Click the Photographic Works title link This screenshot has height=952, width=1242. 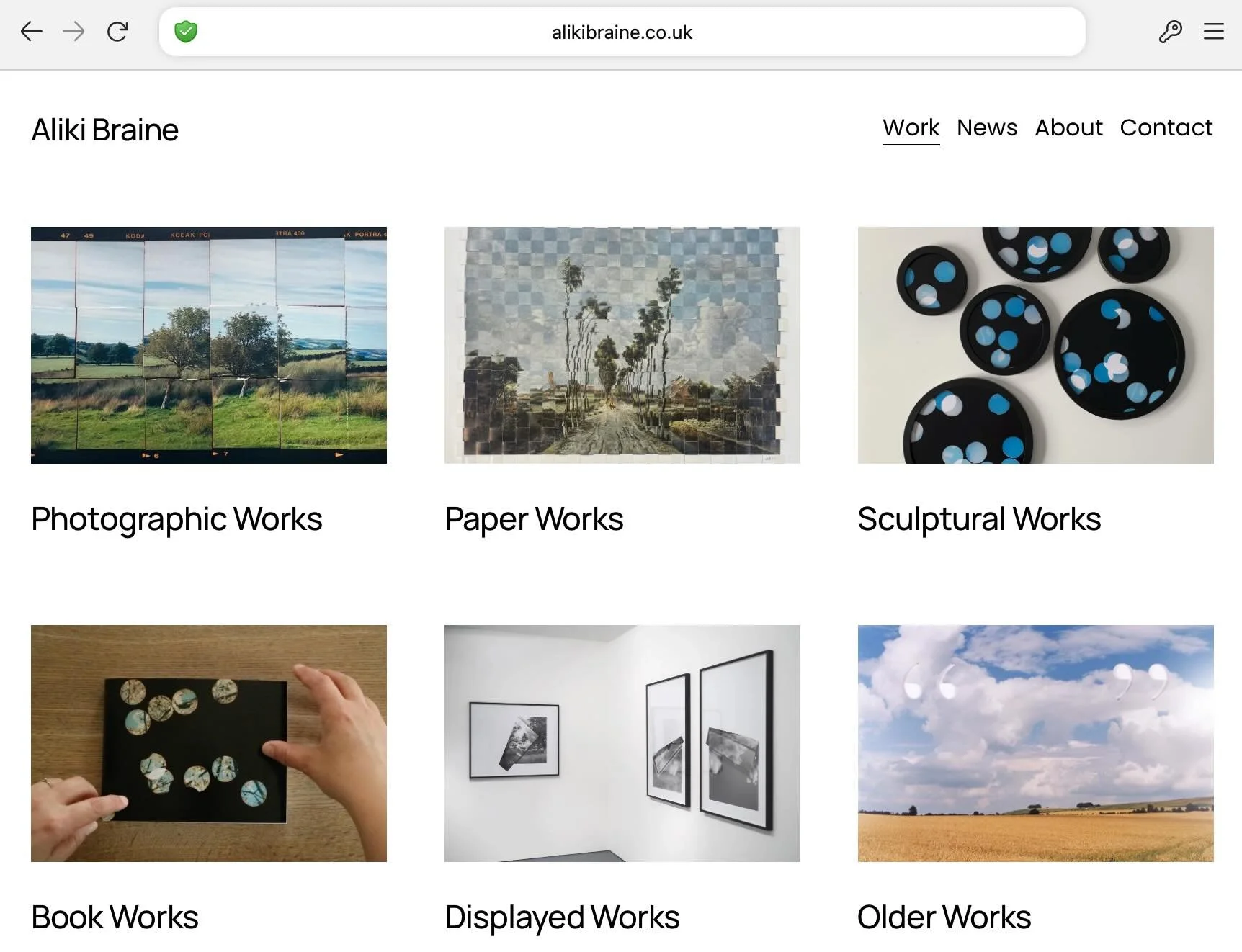(177, 519)
